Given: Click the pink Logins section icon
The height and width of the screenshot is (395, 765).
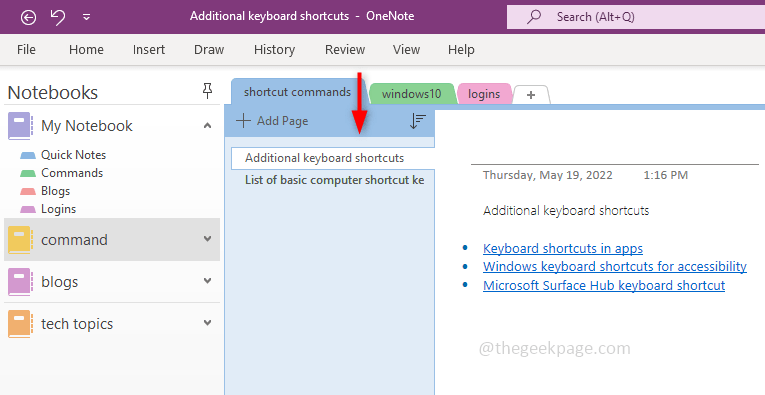Looking at the screenshot, I should click(x=28, y=209).
